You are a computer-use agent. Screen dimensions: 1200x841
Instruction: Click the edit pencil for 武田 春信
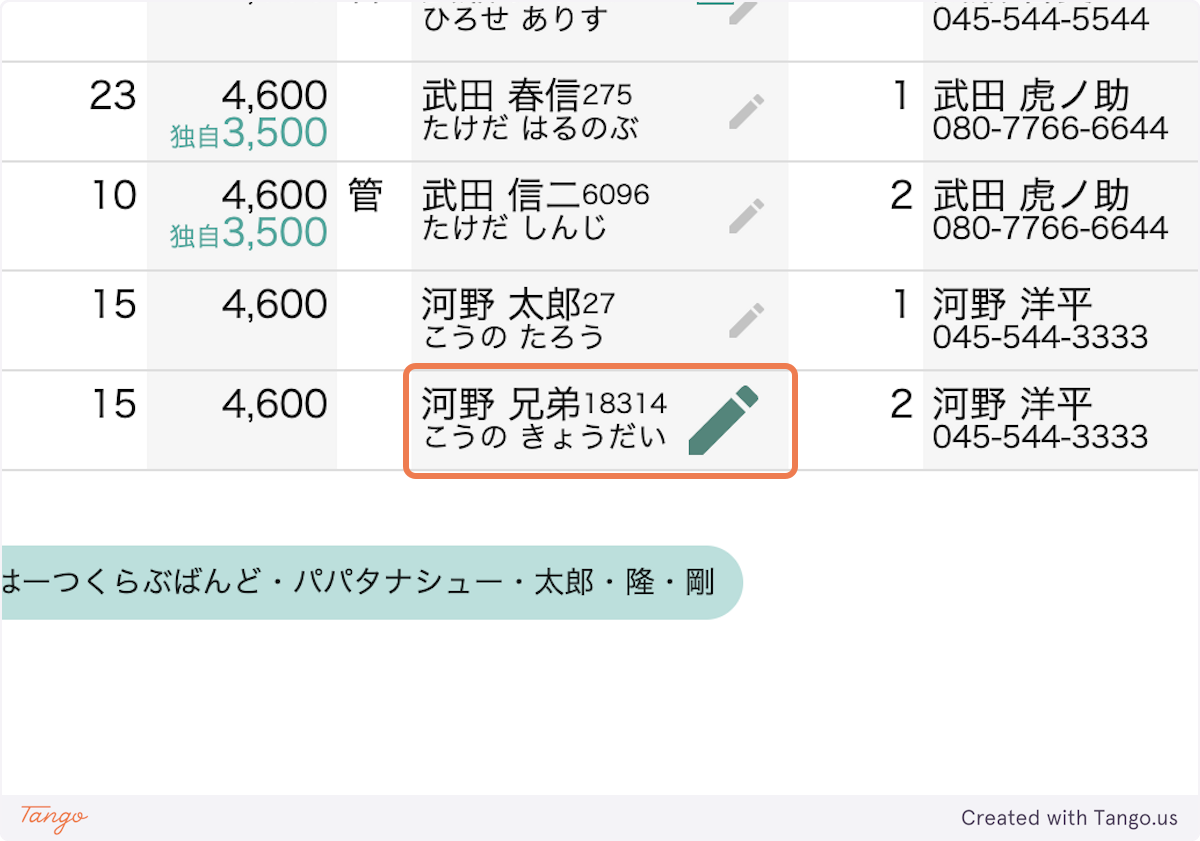(x=746, y=112)
